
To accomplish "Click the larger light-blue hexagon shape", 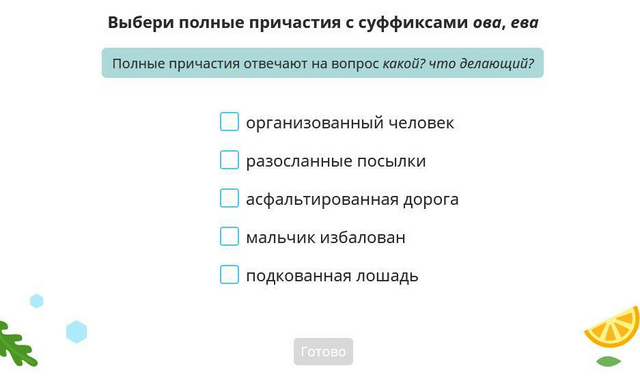I will click(76, 332).
